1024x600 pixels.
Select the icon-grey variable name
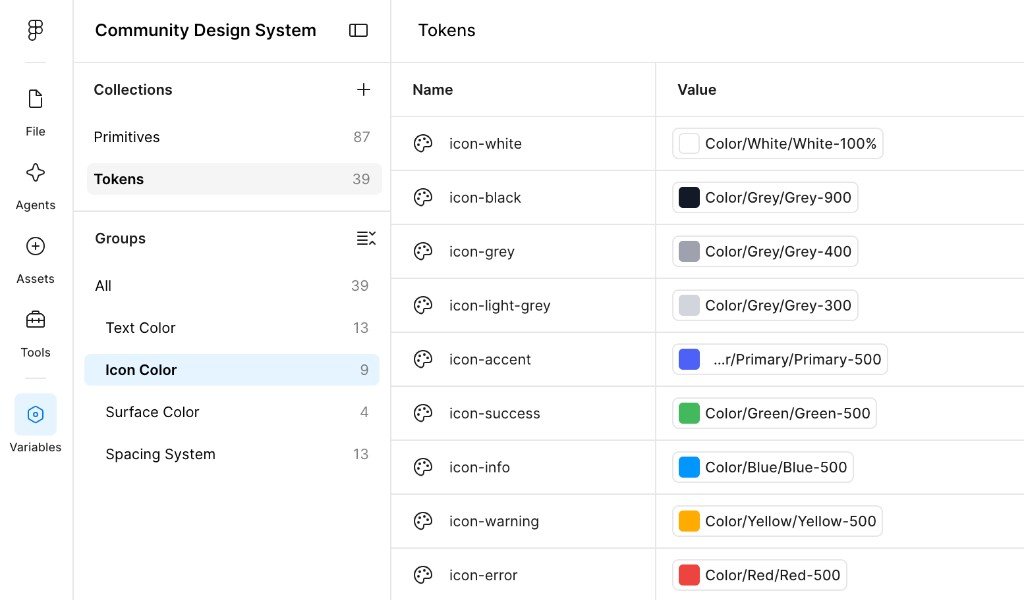tap(482, 251)
